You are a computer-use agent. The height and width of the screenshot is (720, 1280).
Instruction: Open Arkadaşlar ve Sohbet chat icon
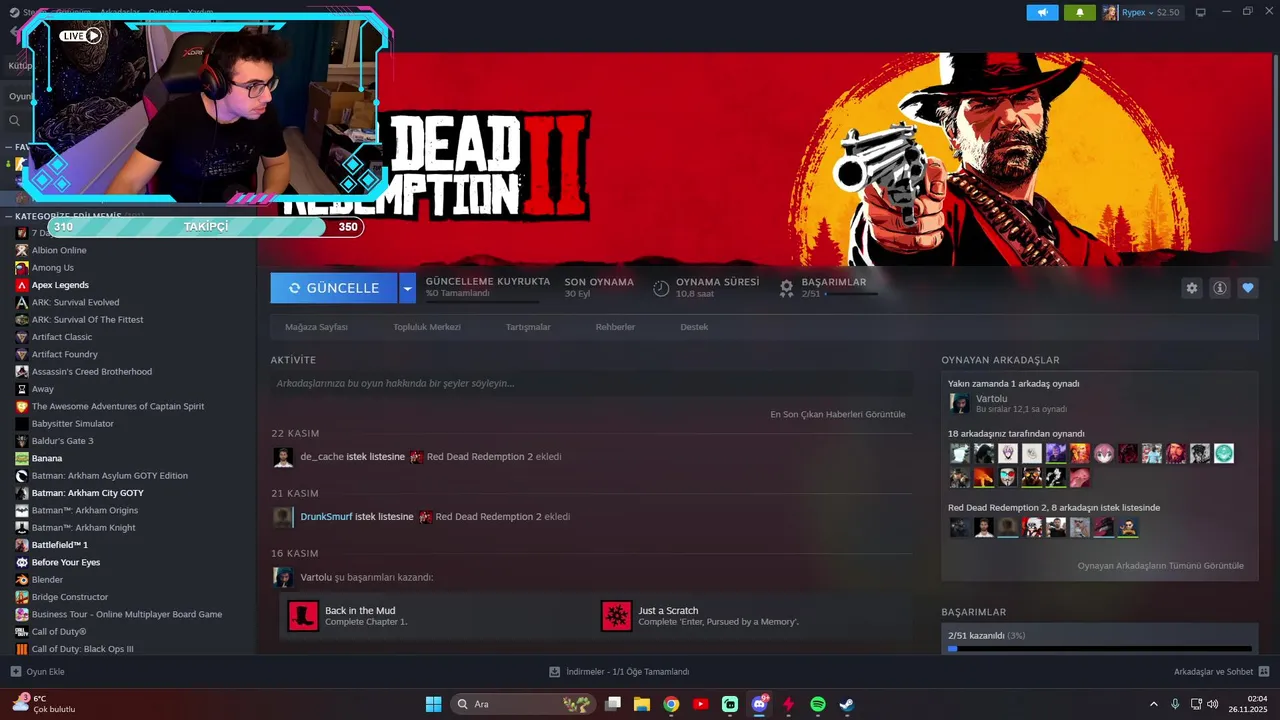[x=1264, y=672]
